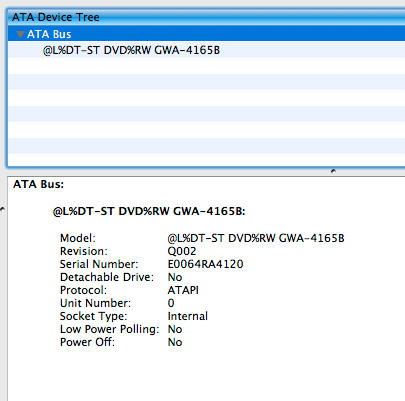The image size is (405, 401).
Task: Click the bold '@L%DT-ST DVD%RW GWA-4165B:' heading
Action: 149,211
